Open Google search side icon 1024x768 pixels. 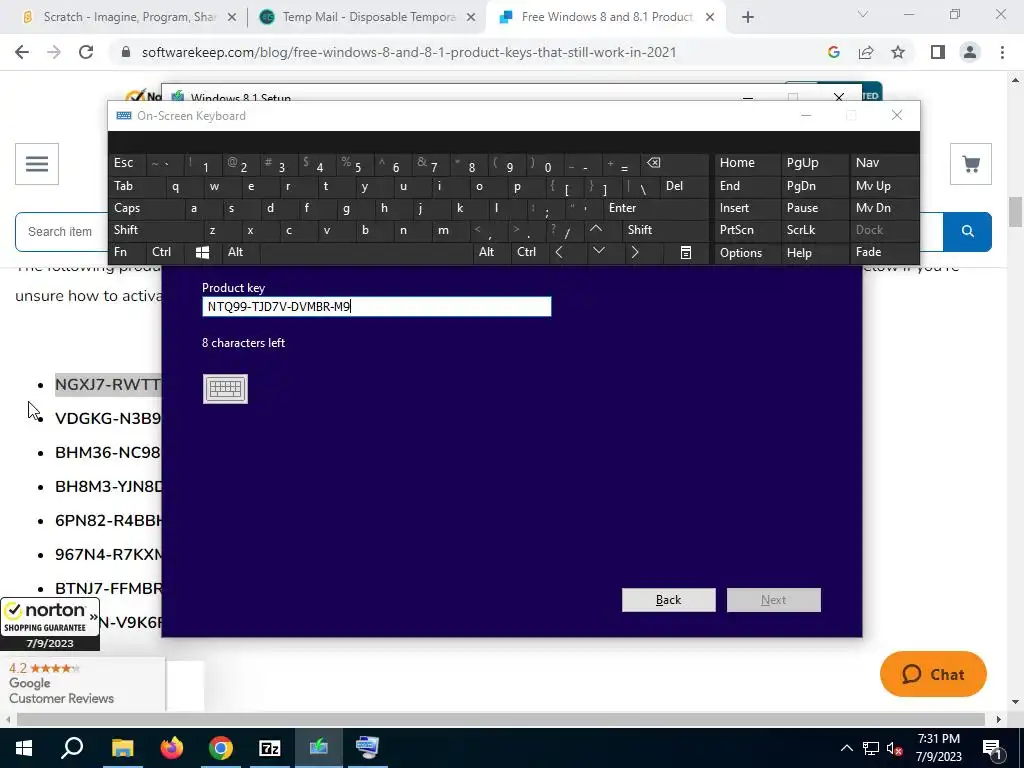tap(833, 52)
